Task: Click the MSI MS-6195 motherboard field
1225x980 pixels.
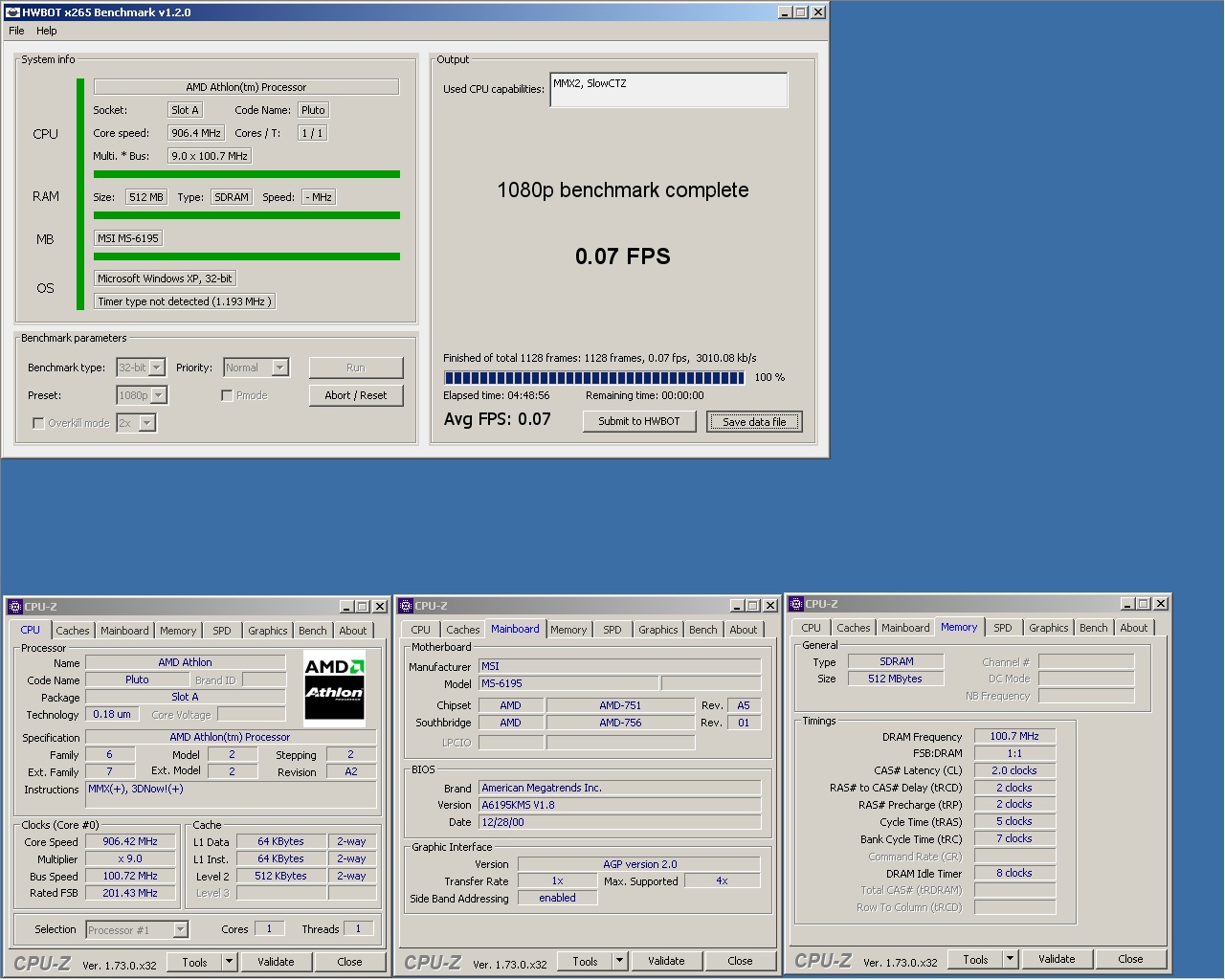Action: (128, 238)
